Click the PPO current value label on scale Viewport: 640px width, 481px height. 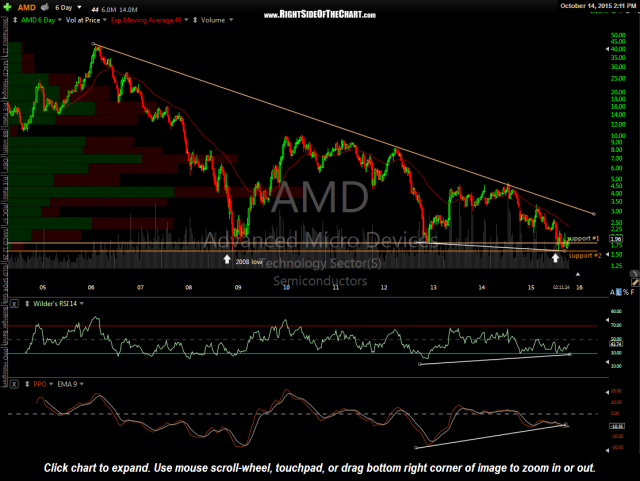click(x=616, y=426)
